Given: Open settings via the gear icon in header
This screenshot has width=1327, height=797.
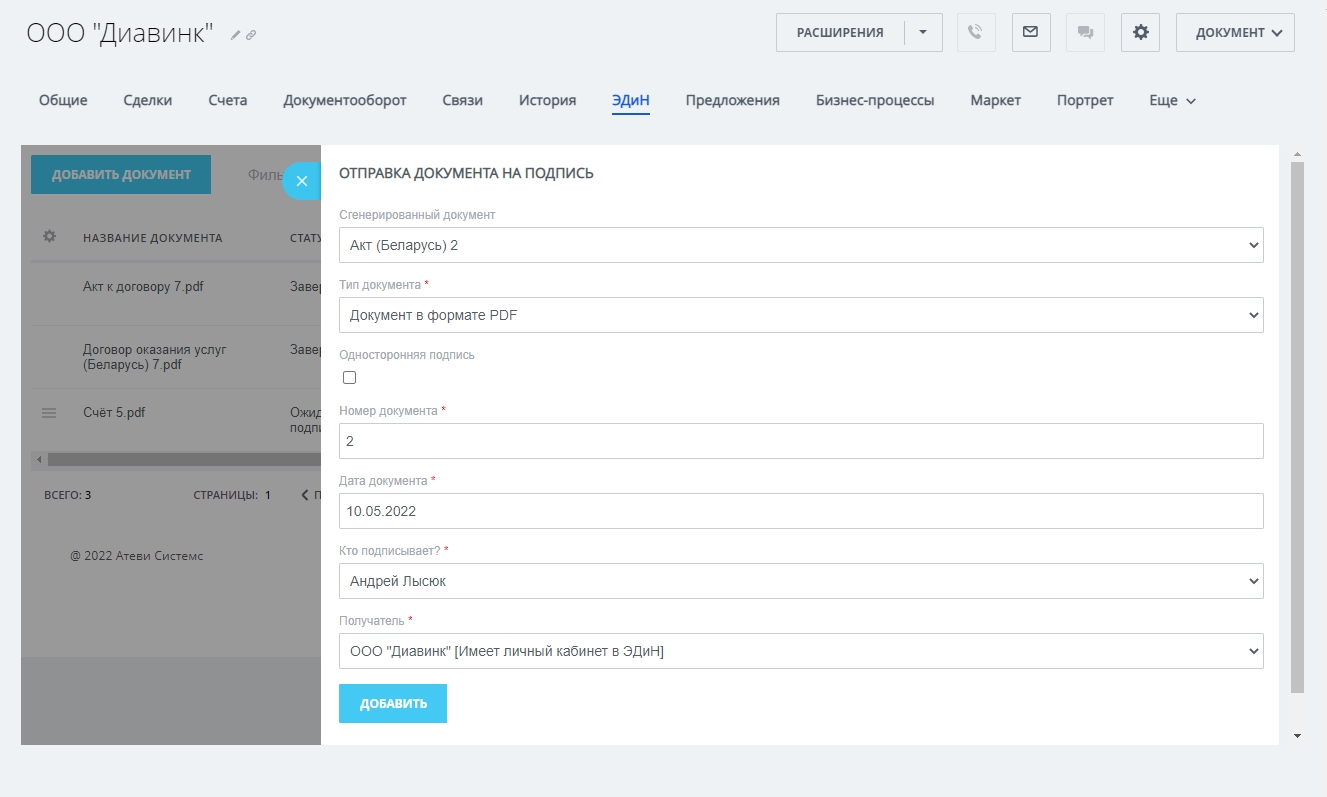Looking at the screenshot, I should tap(1140, 32).
